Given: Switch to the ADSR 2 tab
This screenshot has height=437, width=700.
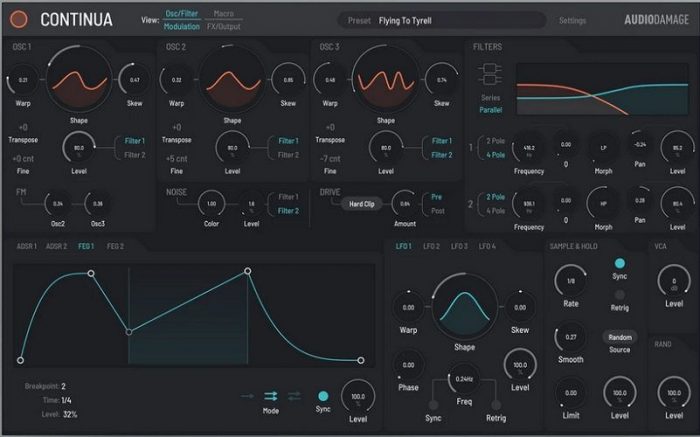Looking at the screenshot, I should click(56, 246).
